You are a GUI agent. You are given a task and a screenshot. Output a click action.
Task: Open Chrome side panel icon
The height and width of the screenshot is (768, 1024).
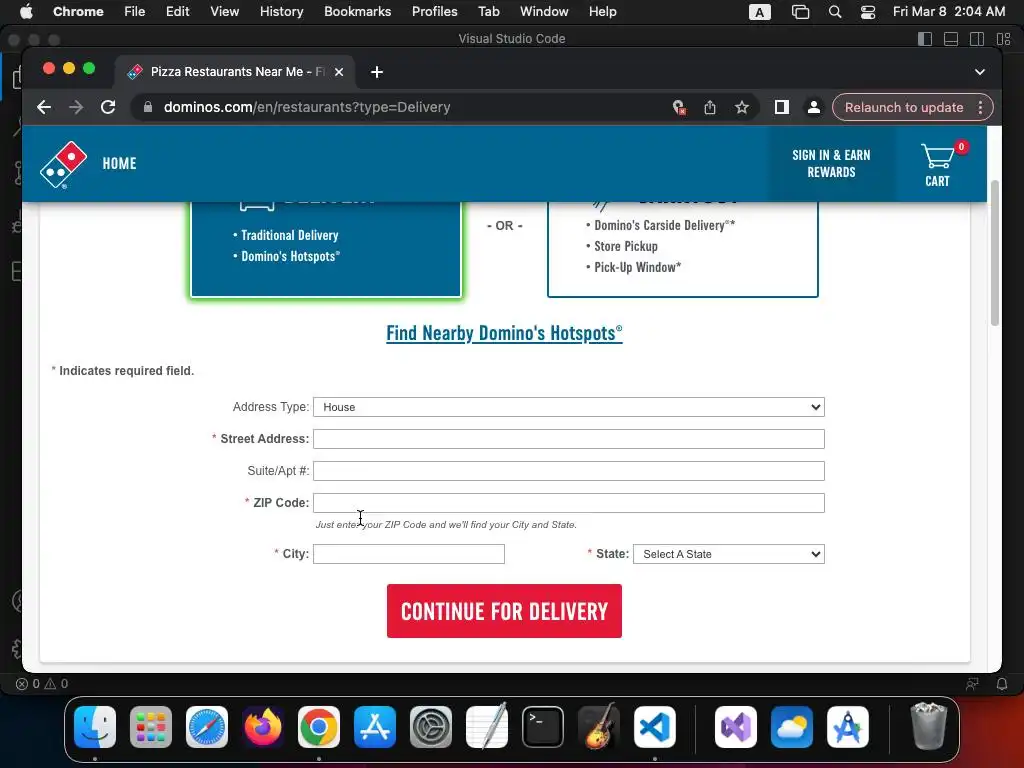pyautogui.click(x=782, y=107)
